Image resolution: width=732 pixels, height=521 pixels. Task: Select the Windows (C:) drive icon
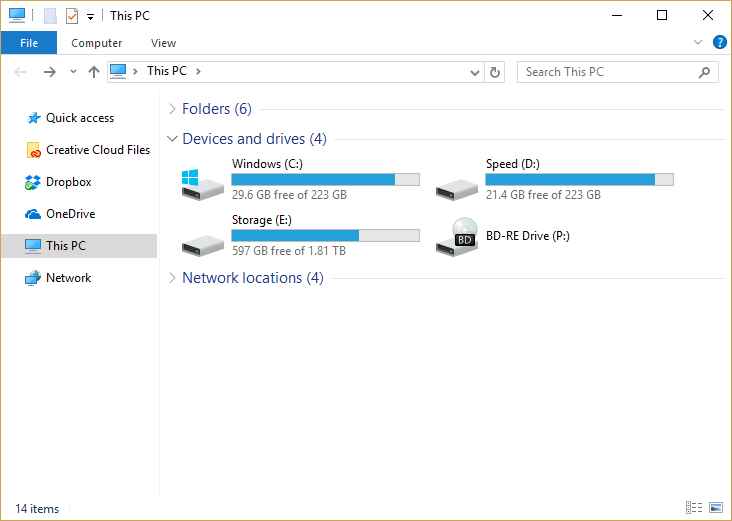[203, 185]
